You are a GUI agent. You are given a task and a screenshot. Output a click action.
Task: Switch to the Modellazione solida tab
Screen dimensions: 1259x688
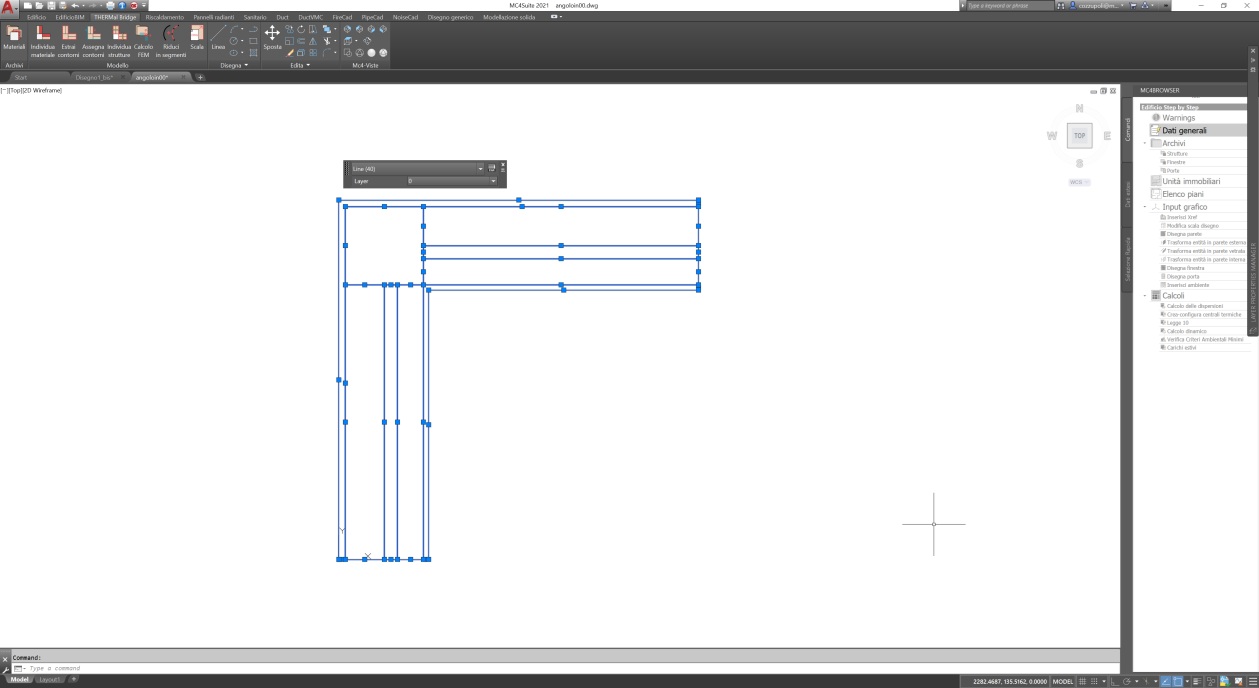tap(509, 17)
